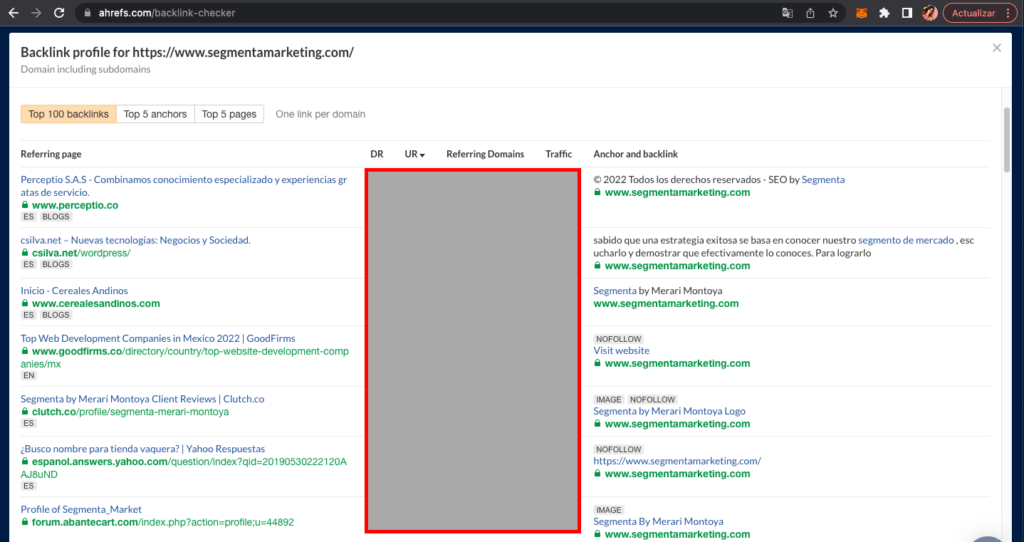Screen dimensions: 1024x542
Task: Click the Actualizar update button
Action: (973, 13)
